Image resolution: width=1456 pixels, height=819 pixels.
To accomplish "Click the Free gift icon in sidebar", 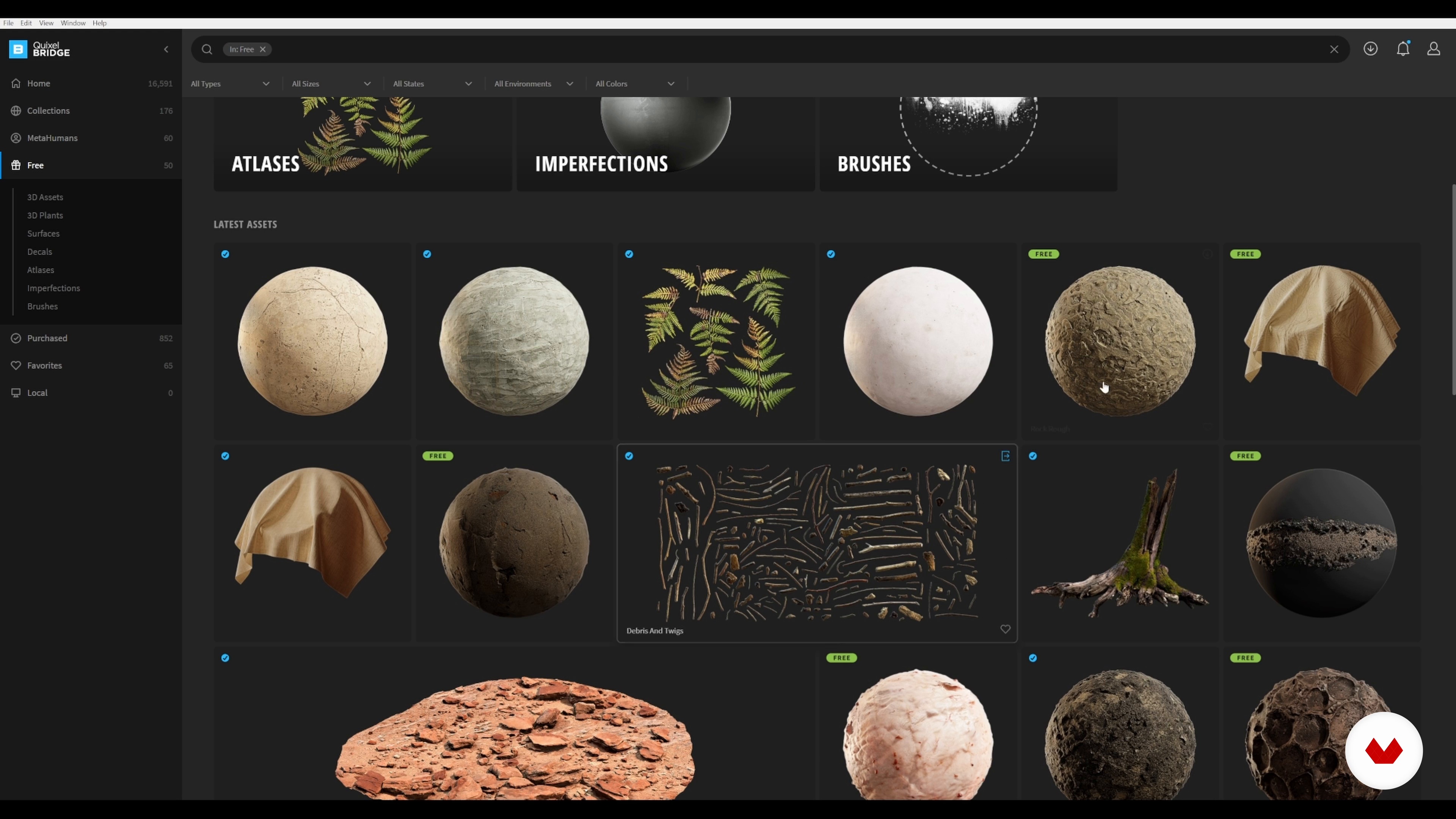I will click(16, 165).
